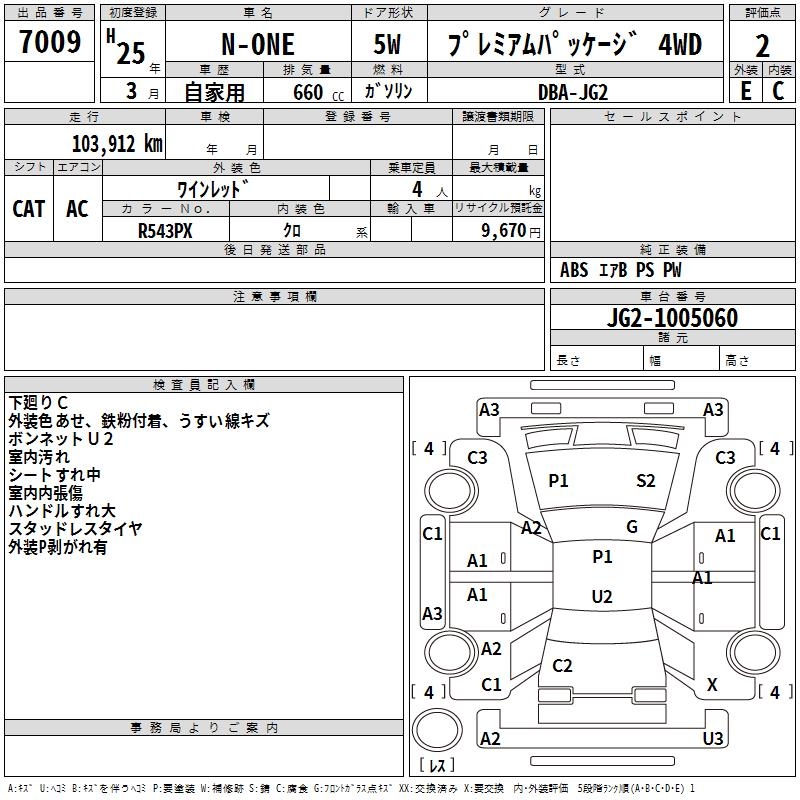Select the U2 dent marker on car diagram

(x=601, y=597)
